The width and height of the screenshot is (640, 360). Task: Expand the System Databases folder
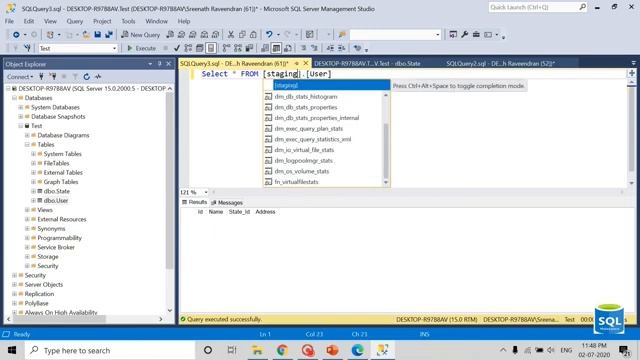point(21,107)
